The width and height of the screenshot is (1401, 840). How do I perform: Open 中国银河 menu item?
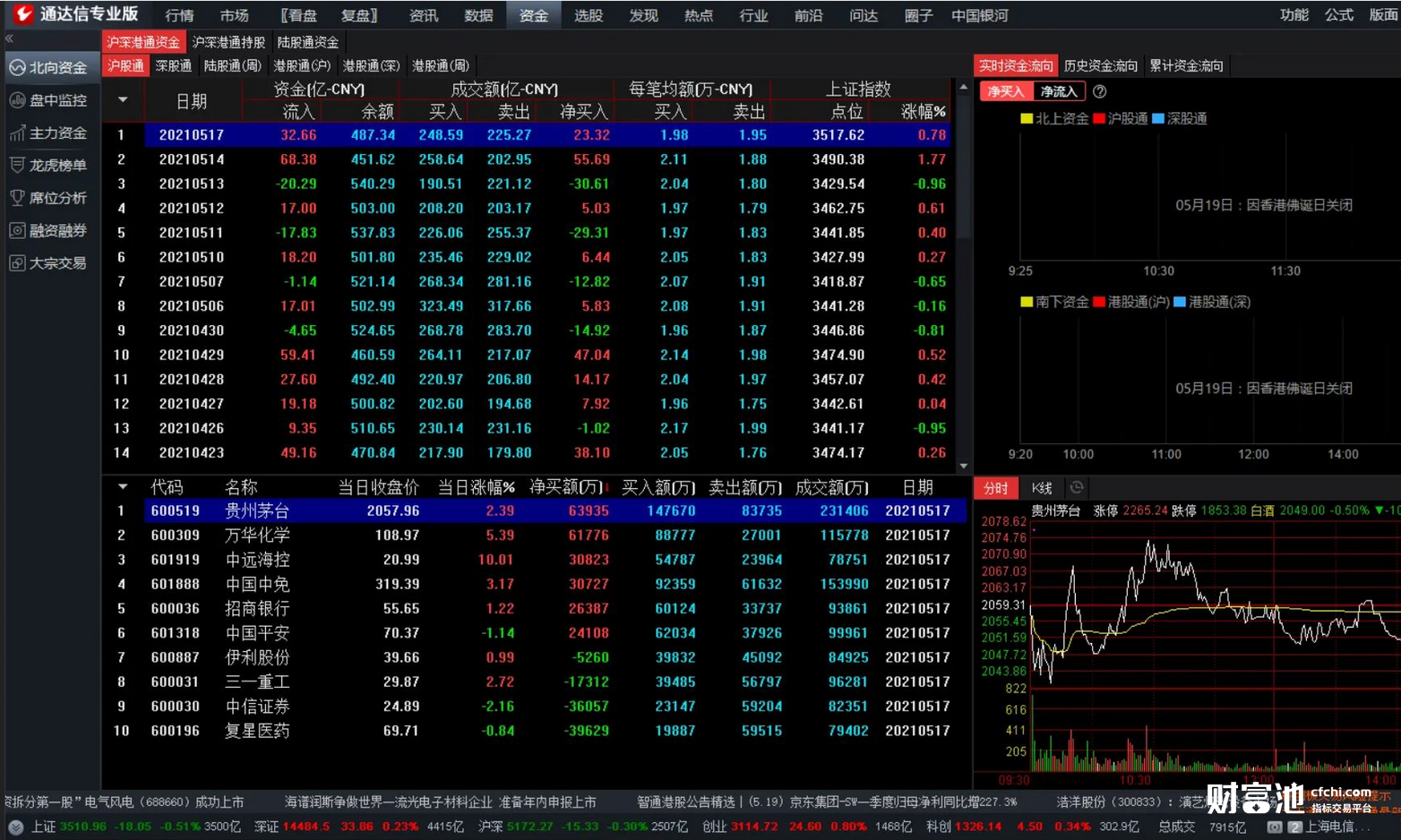tap(979, 15)
